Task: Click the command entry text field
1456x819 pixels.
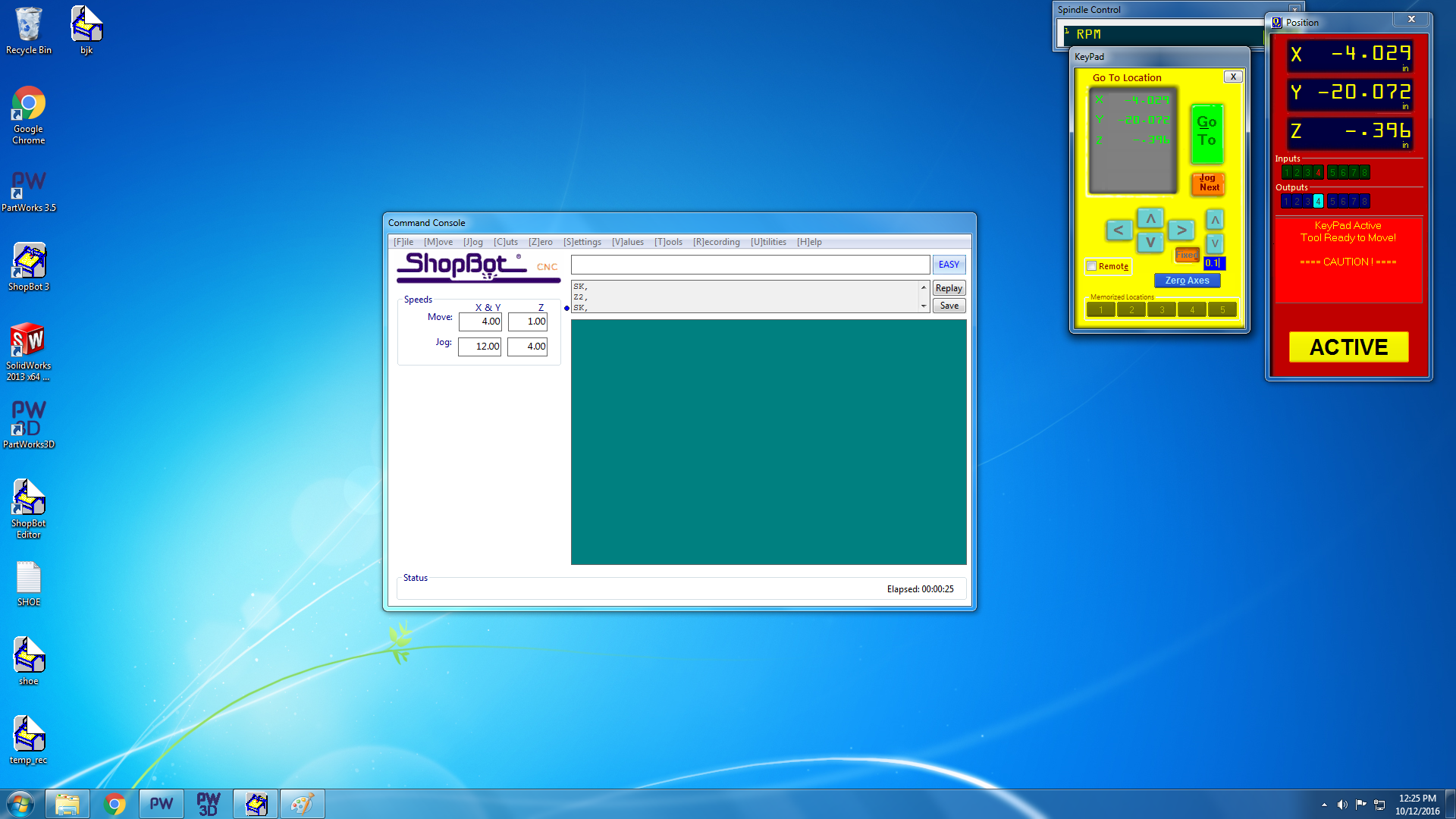Action: pos(750,265)
